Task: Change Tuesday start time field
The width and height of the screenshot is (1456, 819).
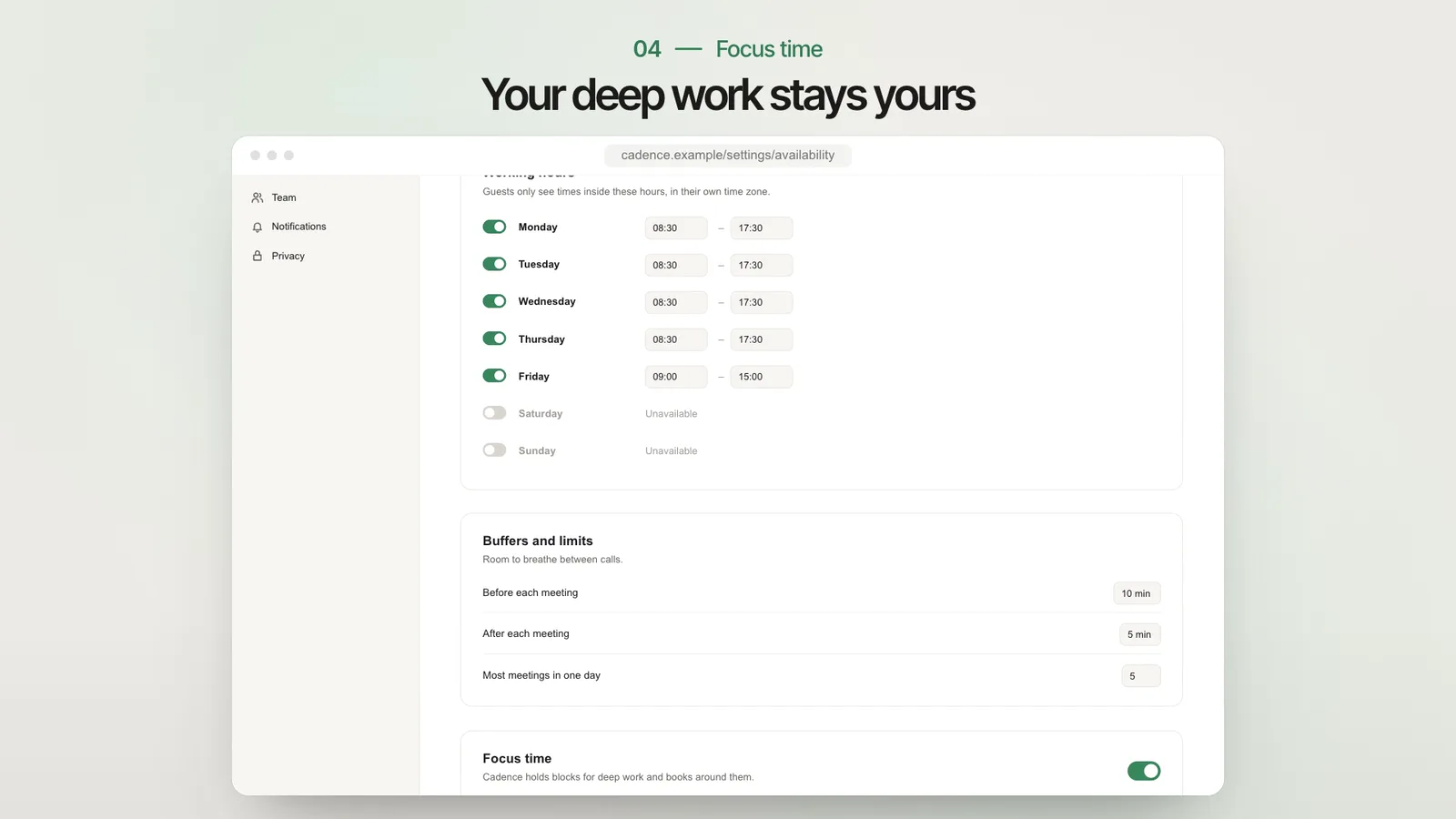Action: coord(676,265)
